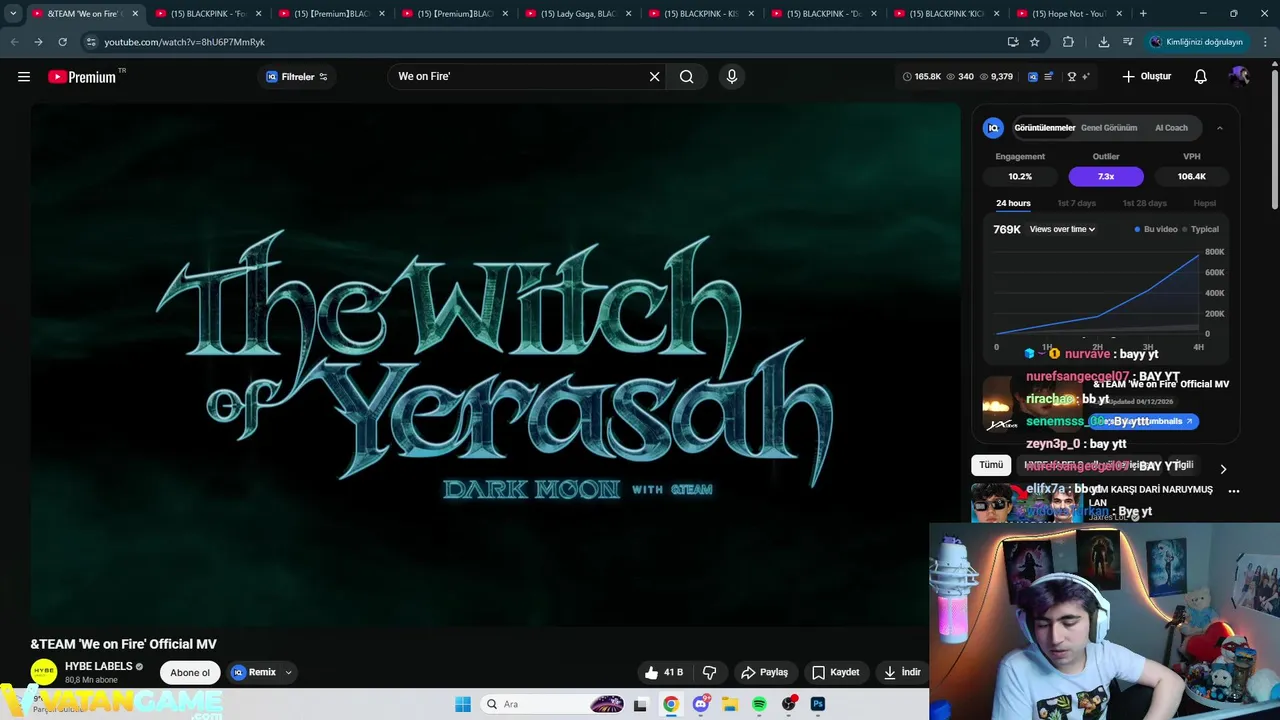Screen dimensions: 1280x720
Task: Select the Outlier 7.3x metric pill
Action: [x=1106, y=176]
